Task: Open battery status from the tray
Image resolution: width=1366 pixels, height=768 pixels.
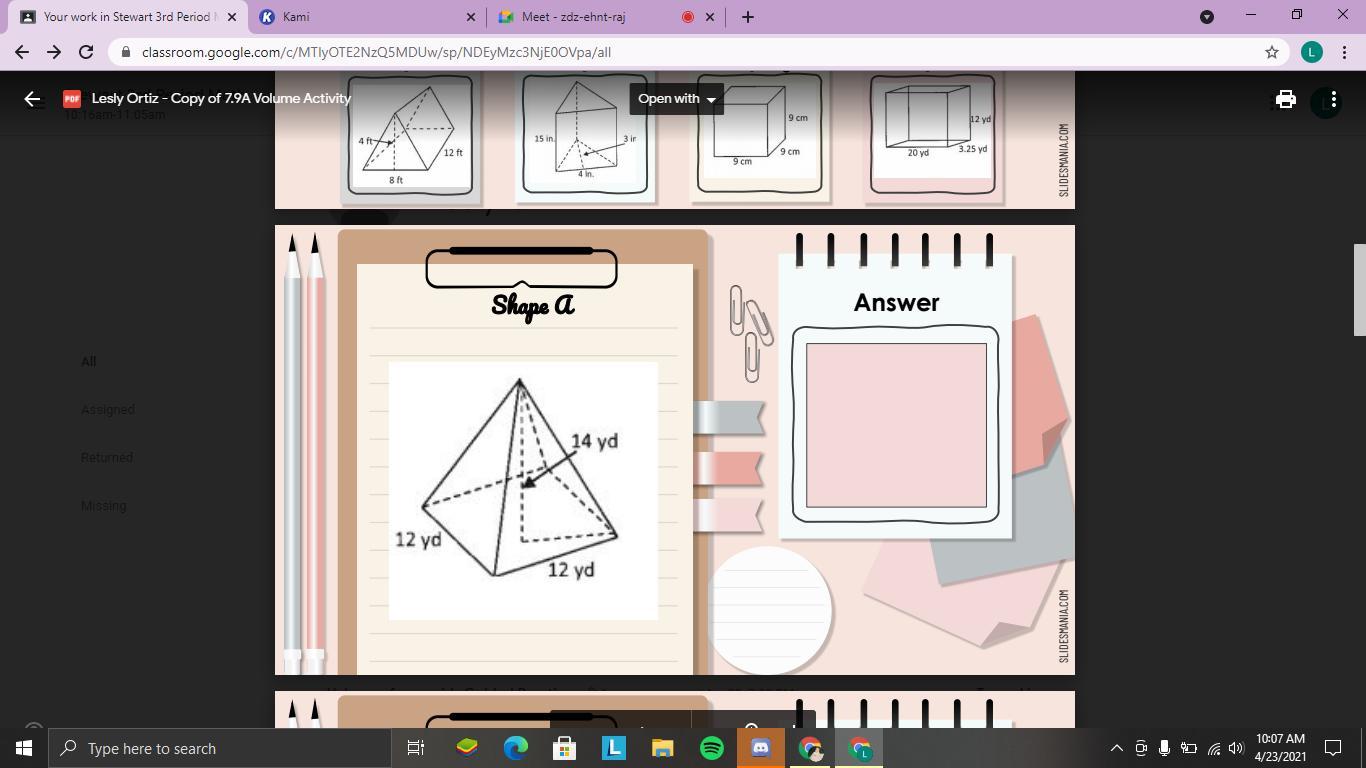Action: pyautogui.click(x=1189, y=748)
